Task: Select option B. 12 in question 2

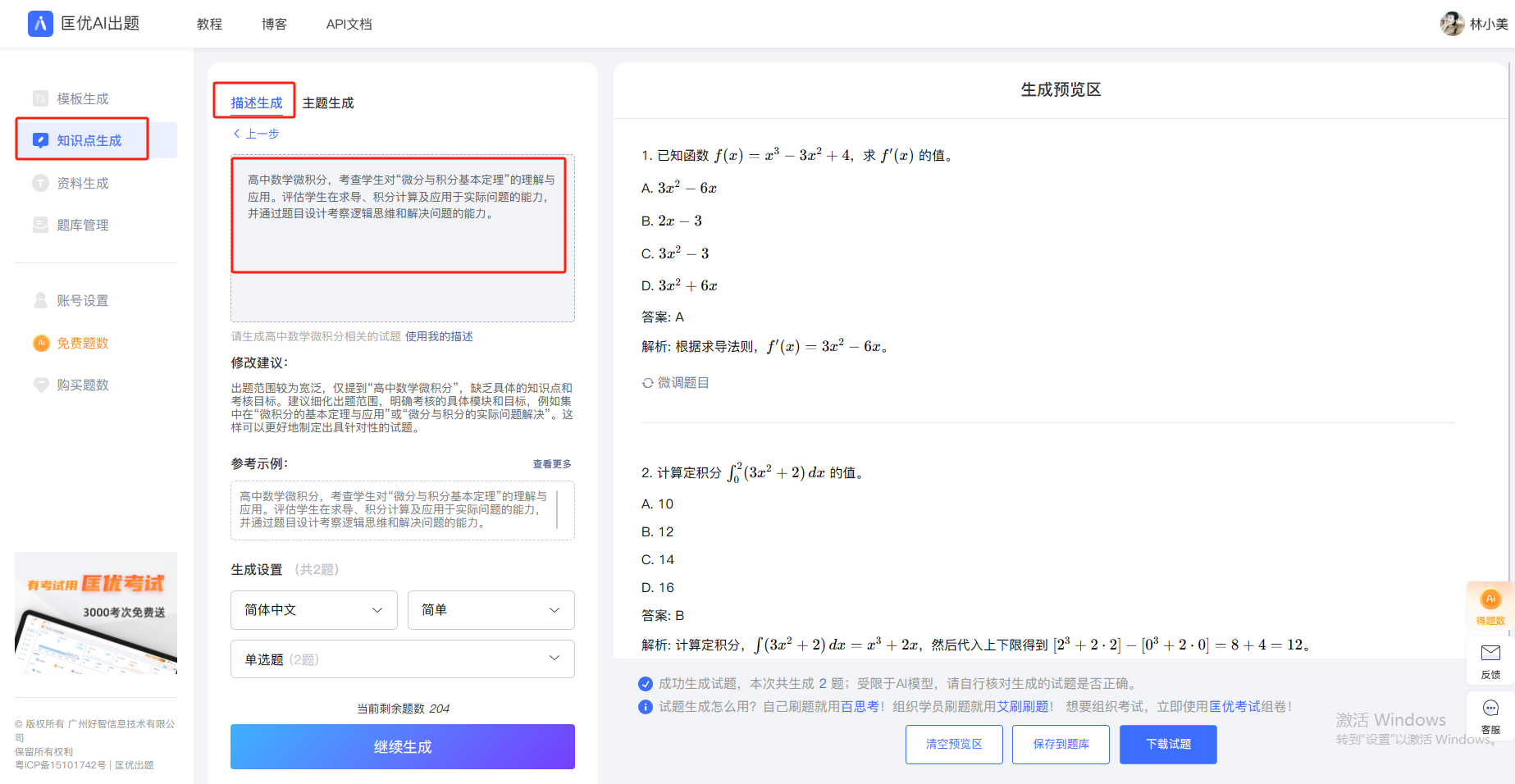Action: coord(657,531)
